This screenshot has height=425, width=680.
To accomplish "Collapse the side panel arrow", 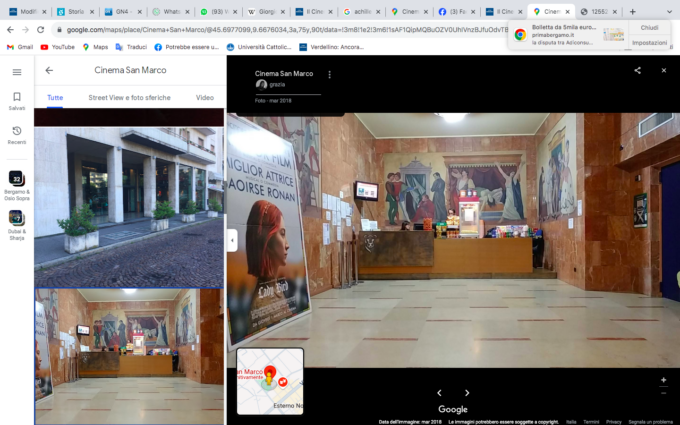I will pos(231,241).
